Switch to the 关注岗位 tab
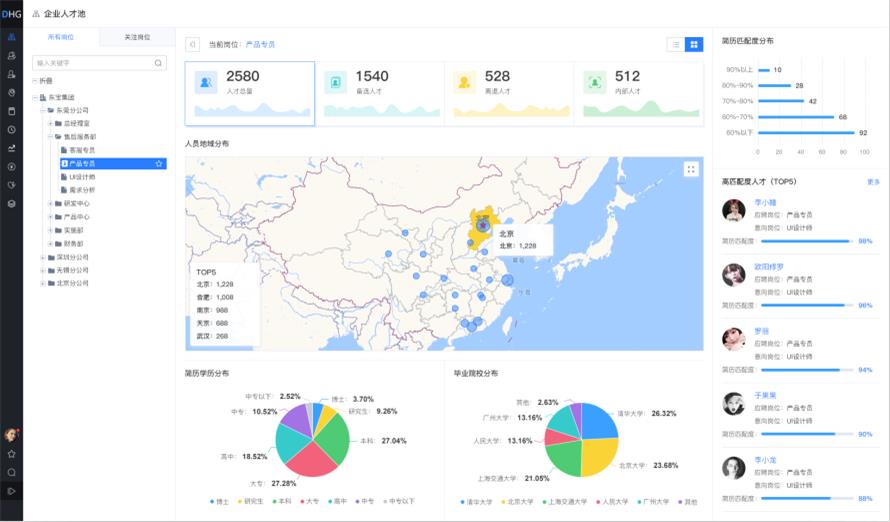The width and height of the screenshot is (890, 522). coord(137,37)
